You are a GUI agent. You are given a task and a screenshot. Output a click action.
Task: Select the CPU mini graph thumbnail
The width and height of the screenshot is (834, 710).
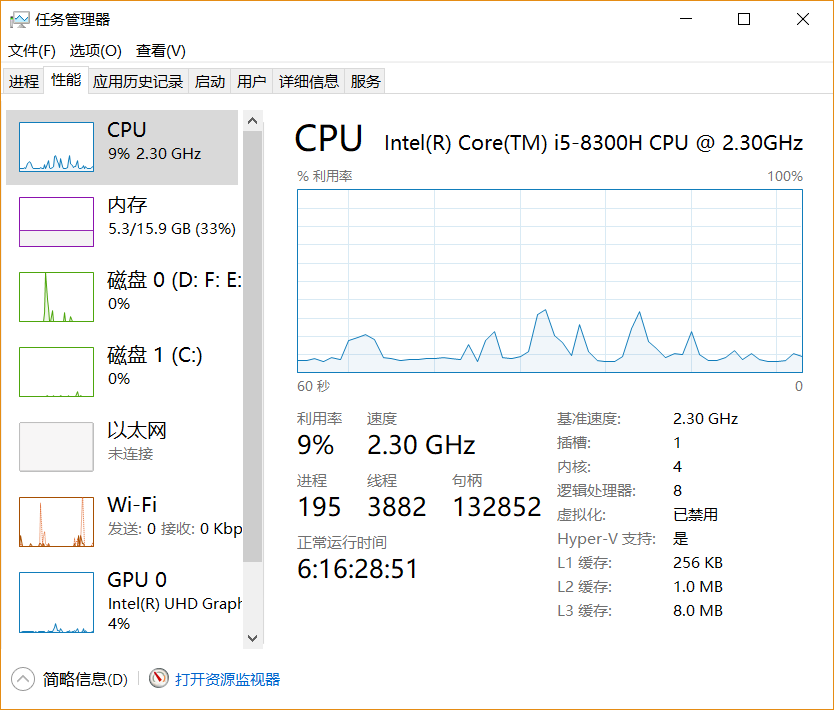pos(56,147)
